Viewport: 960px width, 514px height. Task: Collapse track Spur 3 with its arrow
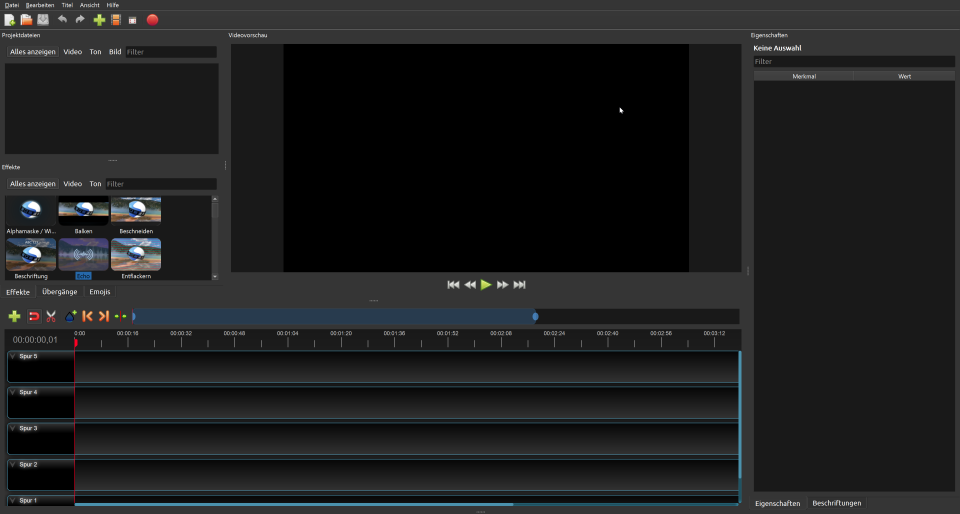click(x=13, y=429)
